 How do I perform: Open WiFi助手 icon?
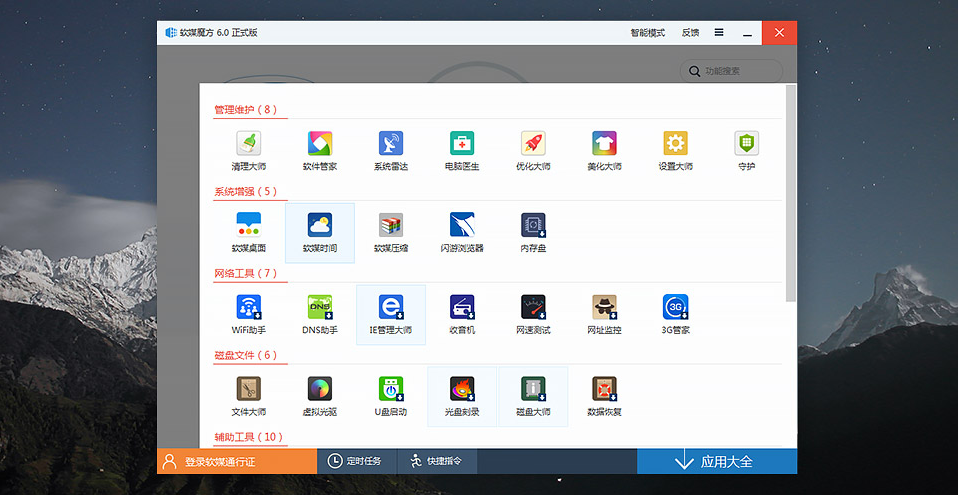pyautogui.click(x=249, y=314)
